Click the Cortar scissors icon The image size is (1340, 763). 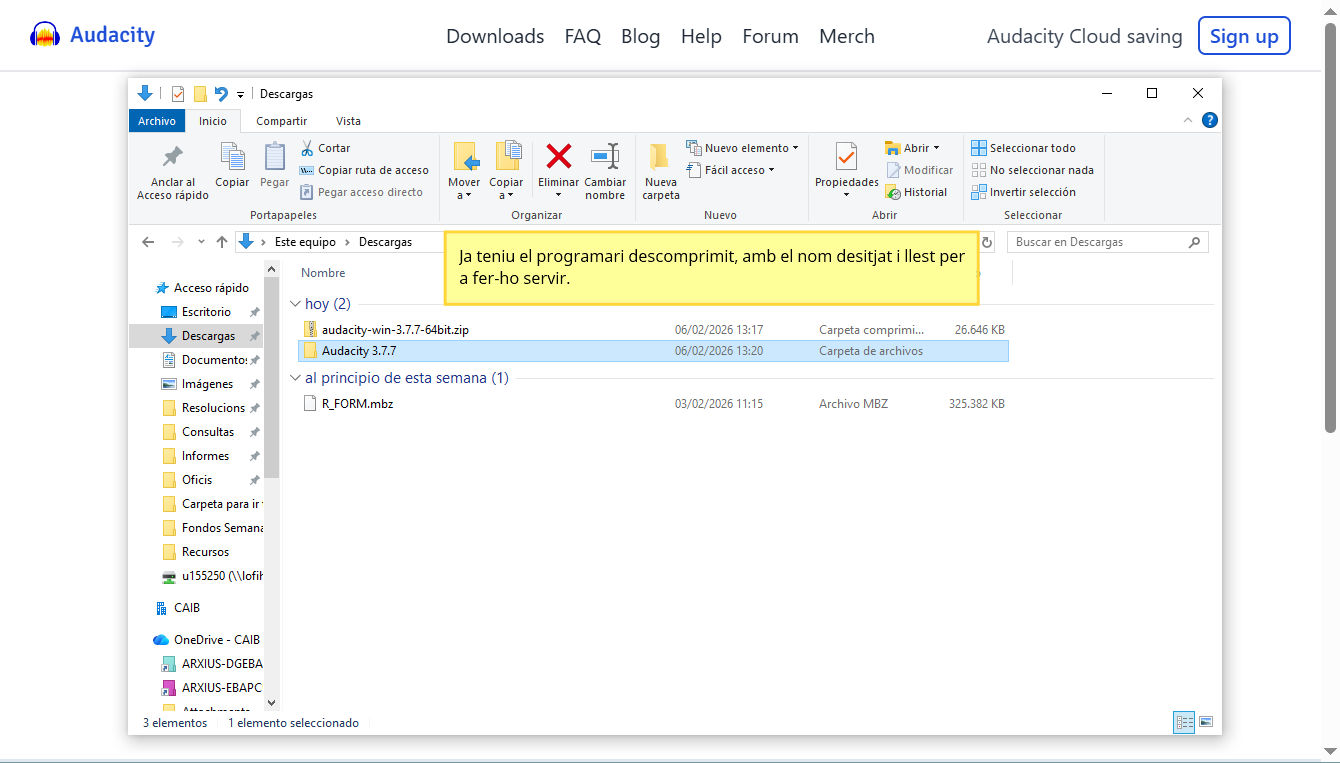[308, 148]
